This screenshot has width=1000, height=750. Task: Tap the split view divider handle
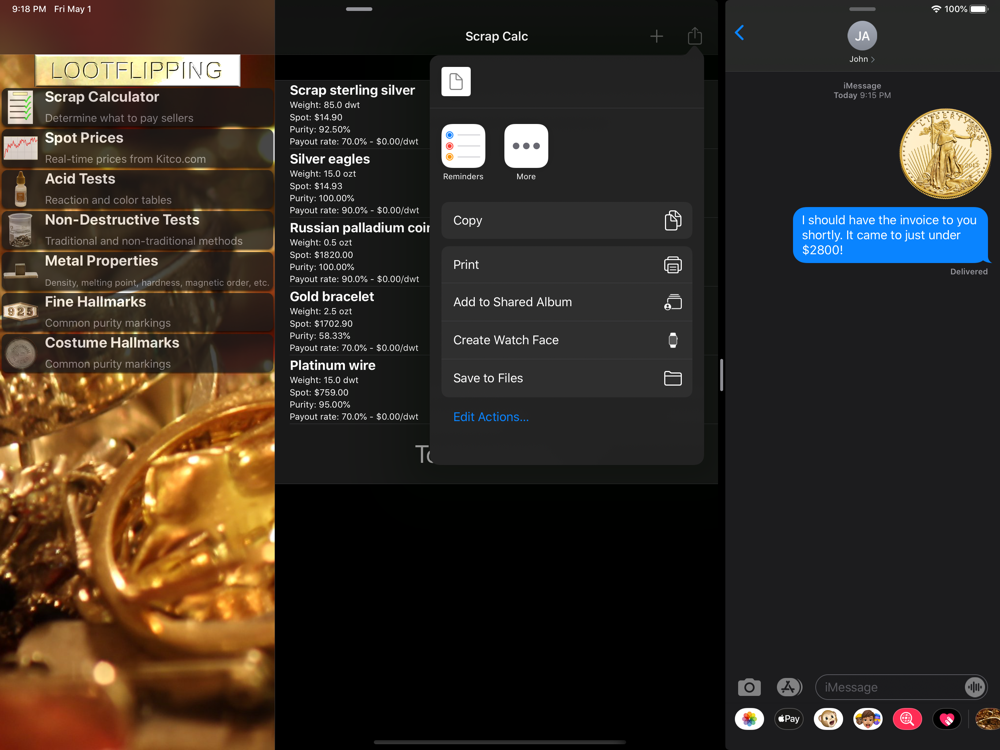pos(721,375)
